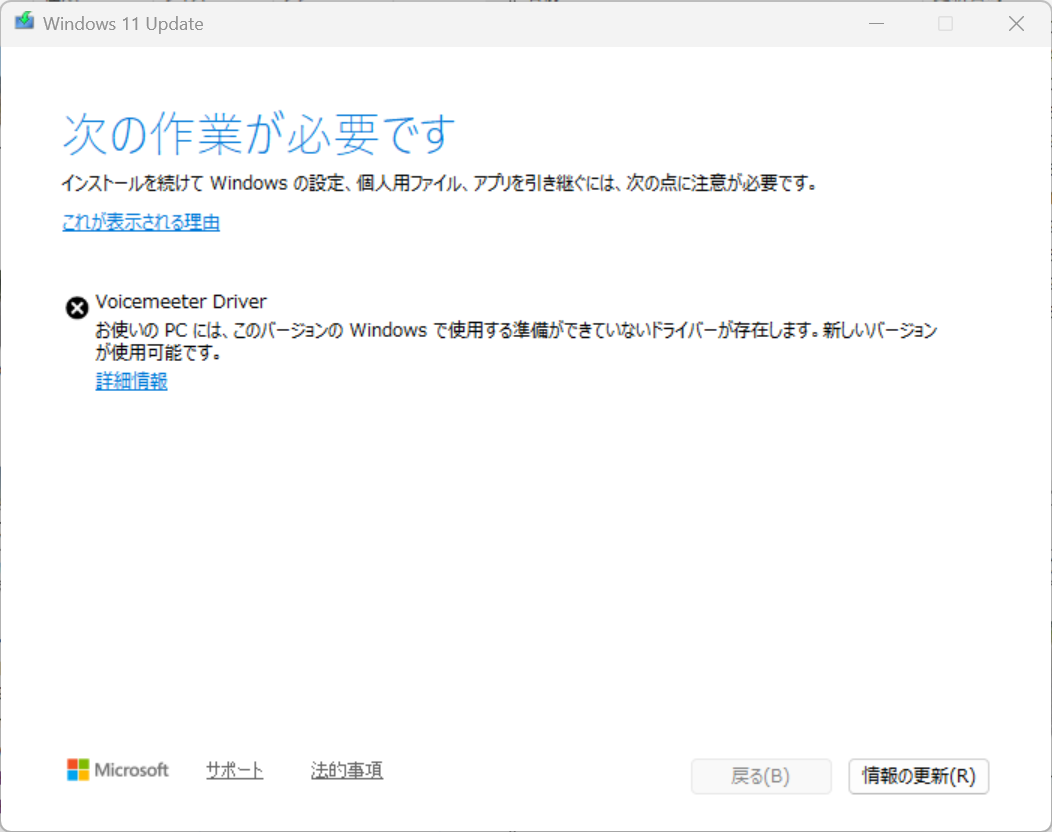Close the Windows 11 Update window

point(1016,23)
